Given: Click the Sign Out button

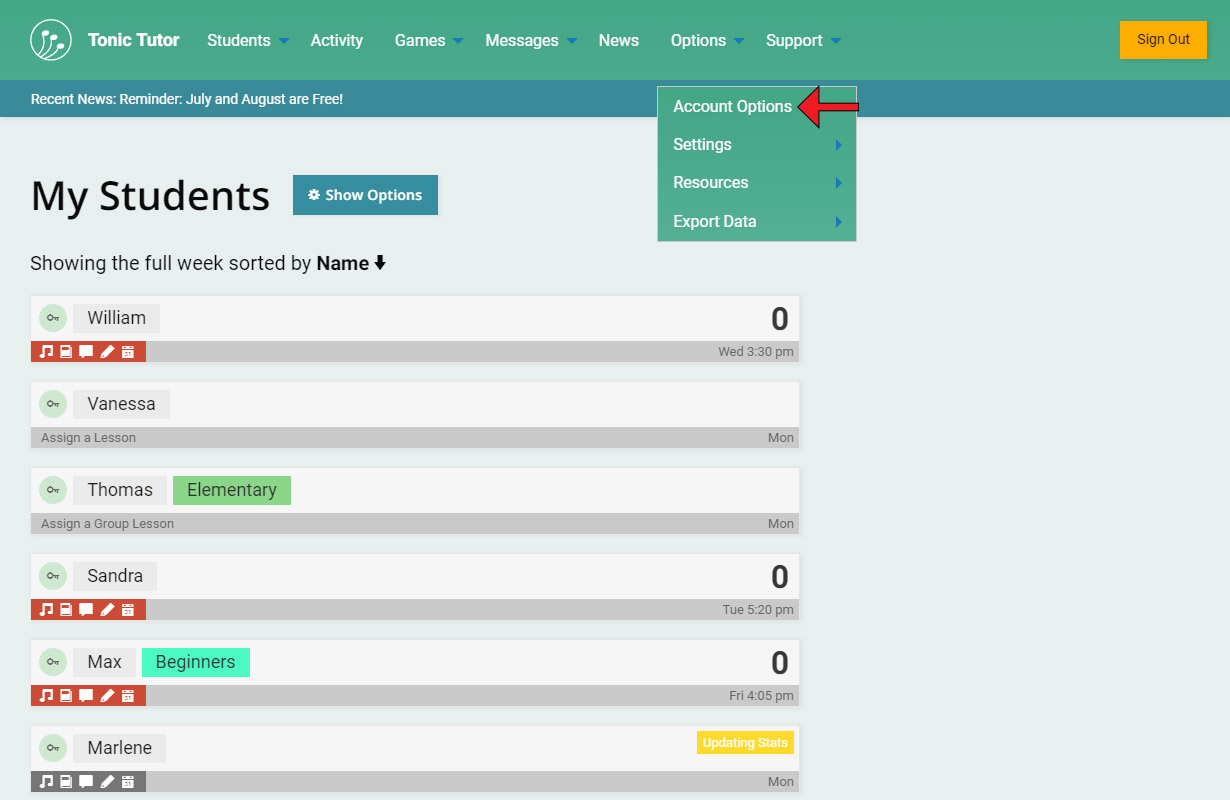Looking at the screenshot, I should coord(1163,40).
